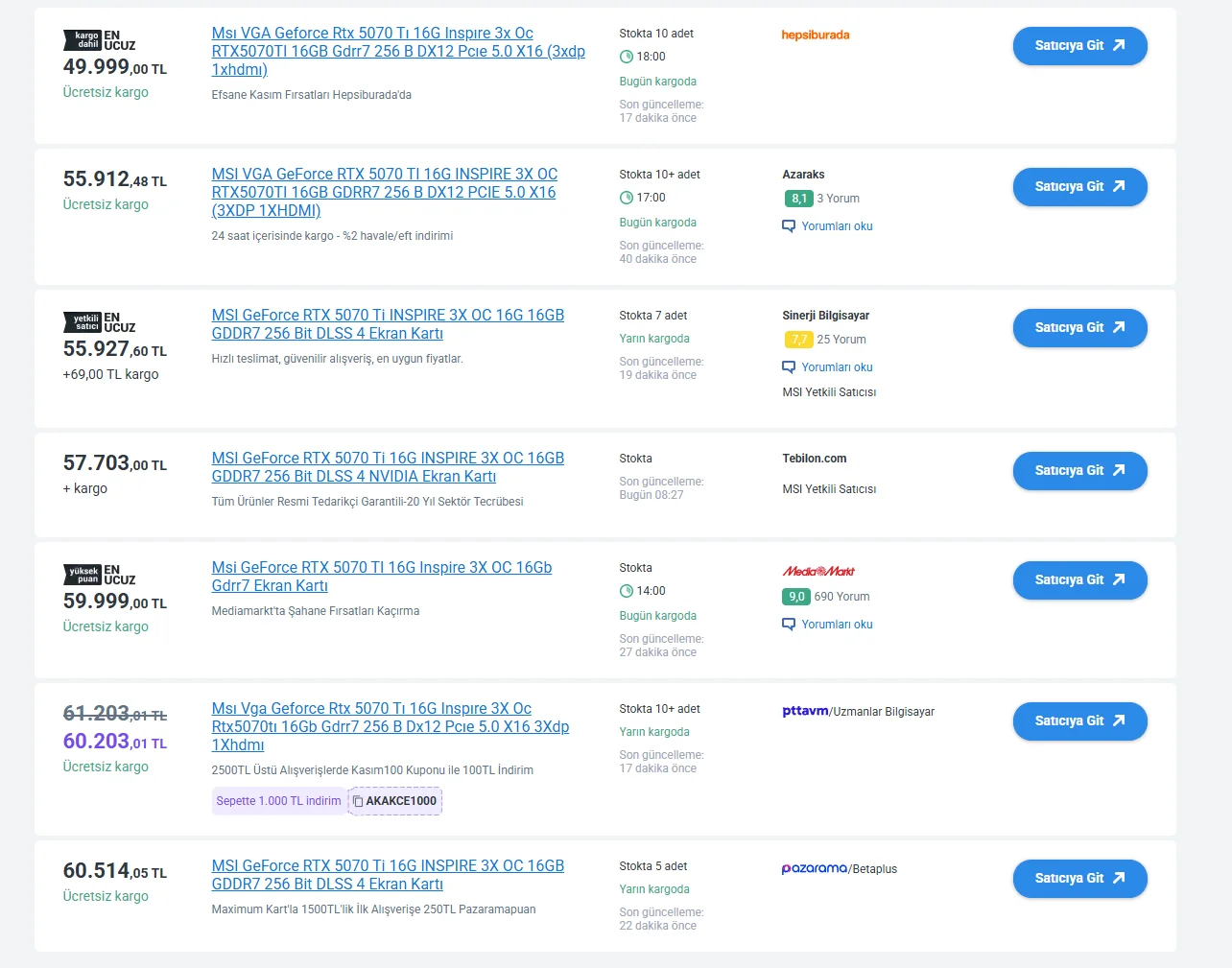Image resolution: width=1232 pixels, height=968 pixels.
Task: Open the pazarama Betaplus product title link
Action: [x=388, y=875]
